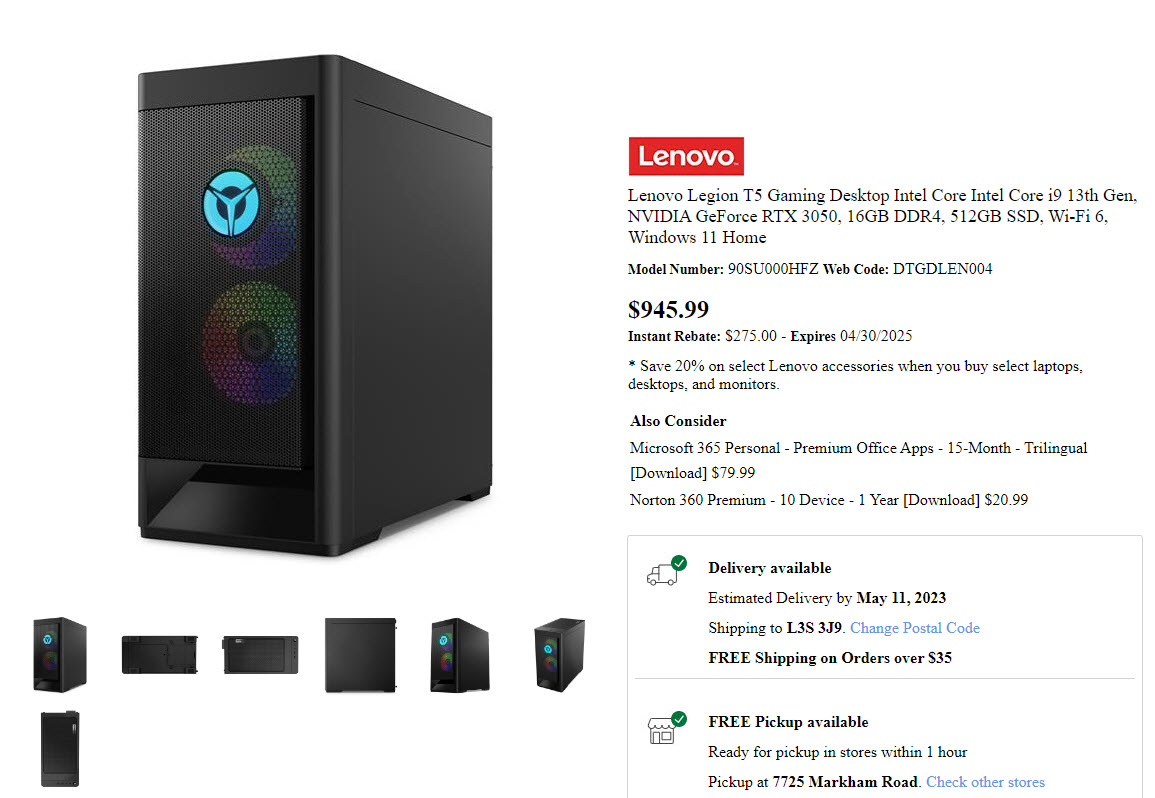Click the Lenovo Legion T5 product title
The image size is (1155, 798).
click(x=882, y=216)
